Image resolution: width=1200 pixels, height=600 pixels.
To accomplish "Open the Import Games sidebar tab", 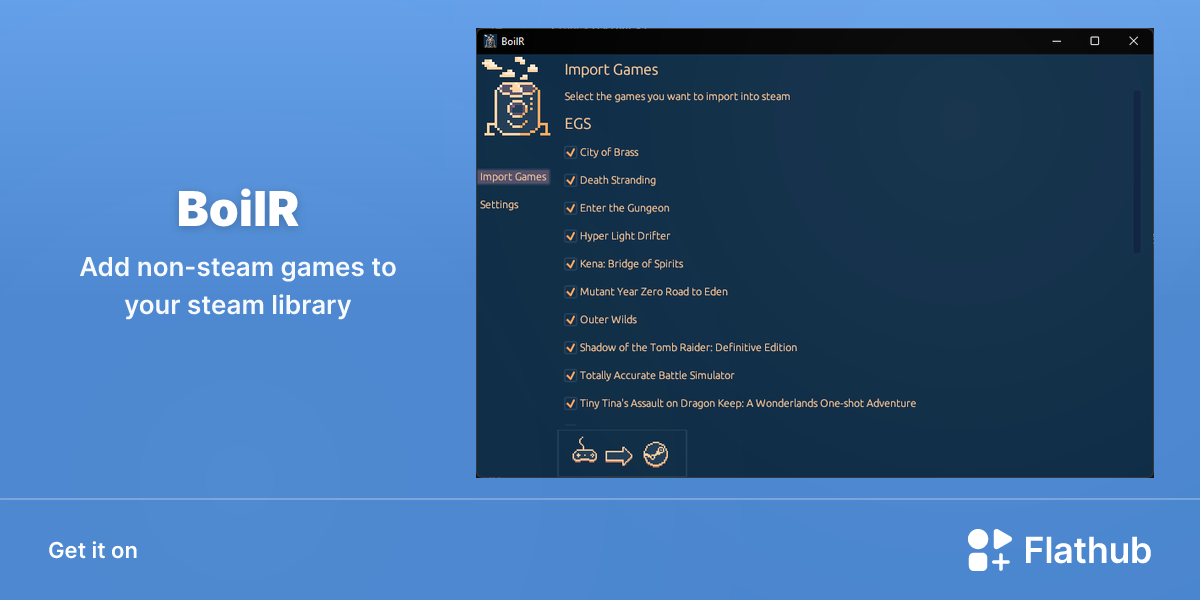I will click(x=513, y=177).
